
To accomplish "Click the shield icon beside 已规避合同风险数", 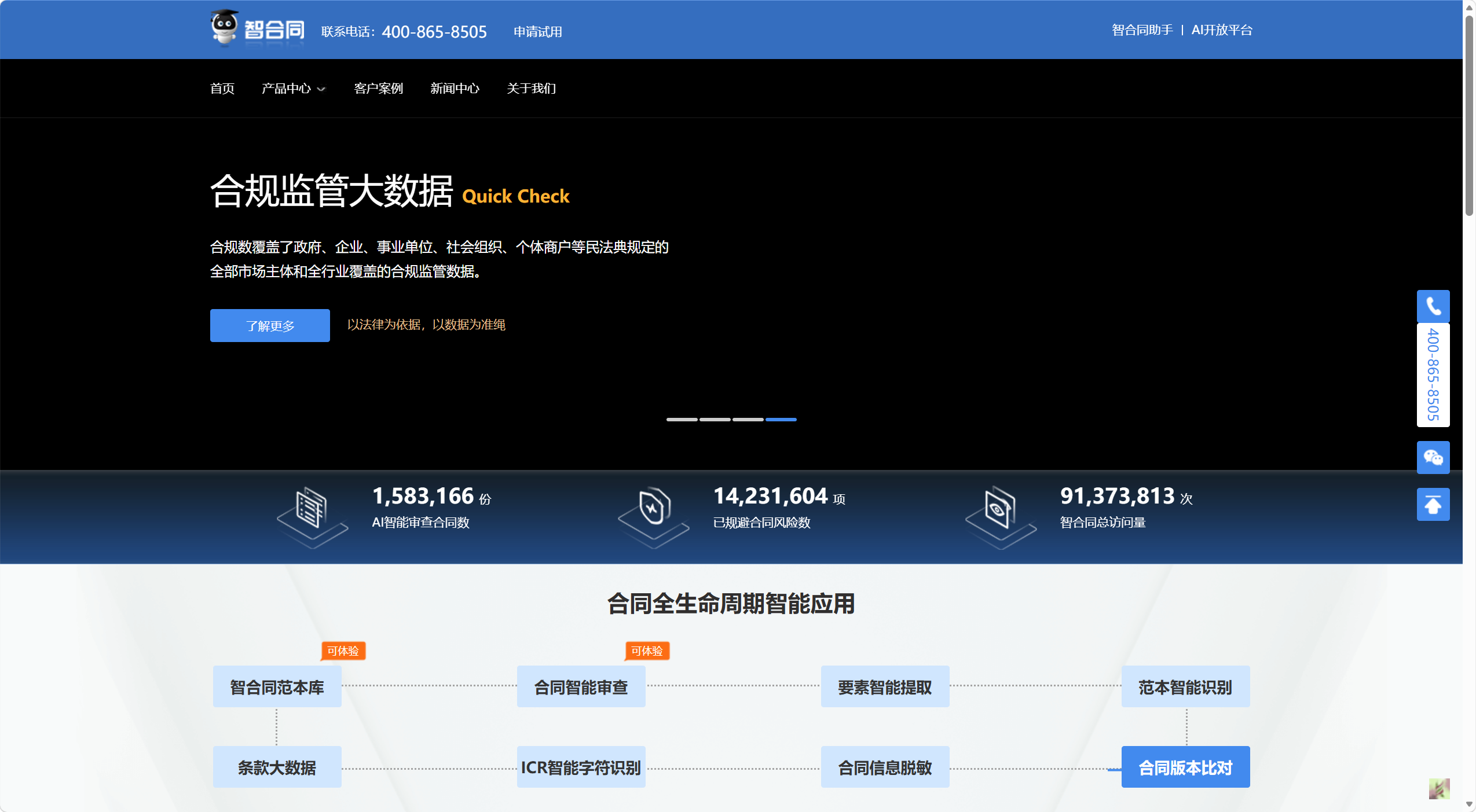I will pos(653,517).
